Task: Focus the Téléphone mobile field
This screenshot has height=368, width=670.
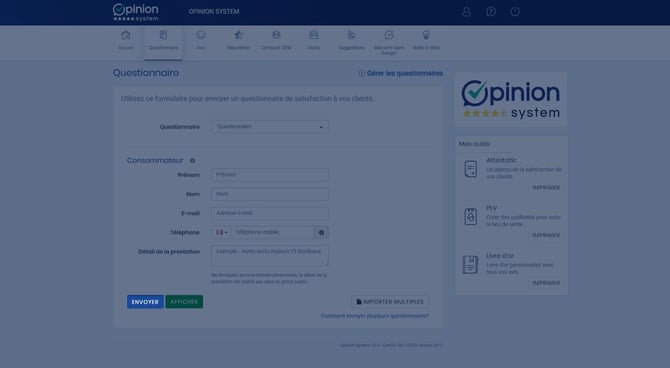Action: pyautogui.click(x=272, y=232)
